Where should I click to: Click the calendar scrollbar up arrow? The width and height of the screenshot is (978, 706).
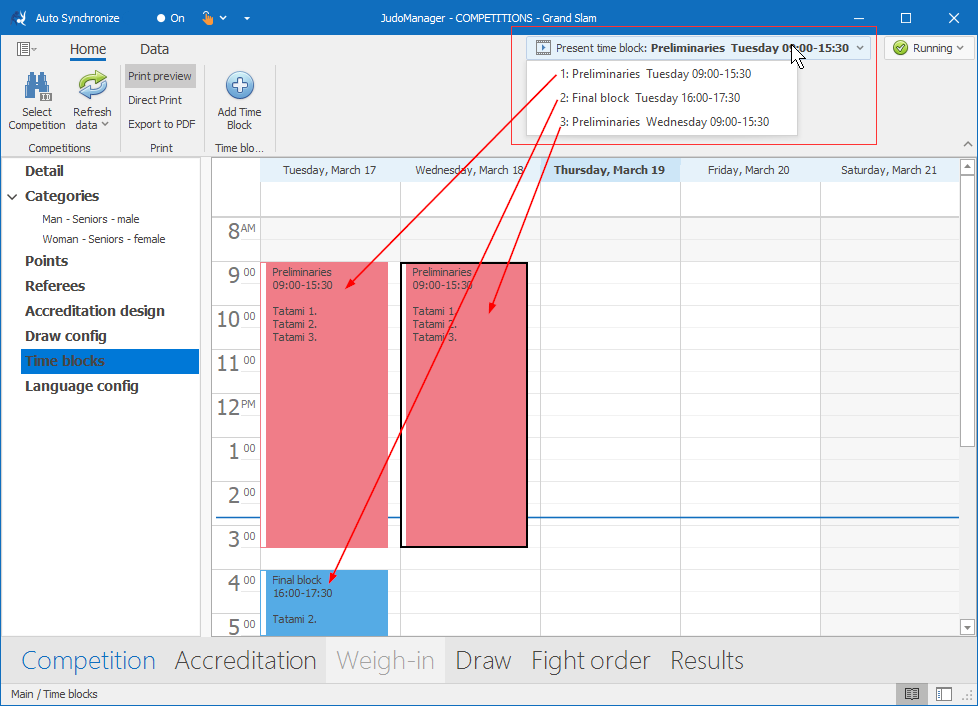(x=967, y=167)
